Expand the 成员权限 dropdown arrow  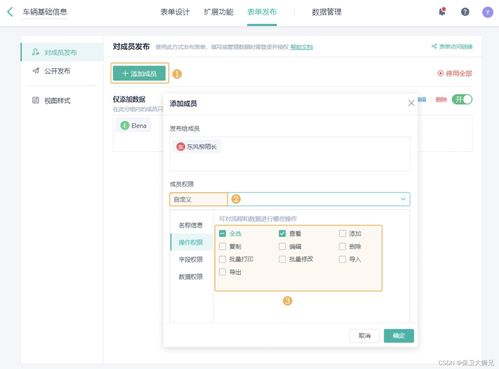coord(403,199)
